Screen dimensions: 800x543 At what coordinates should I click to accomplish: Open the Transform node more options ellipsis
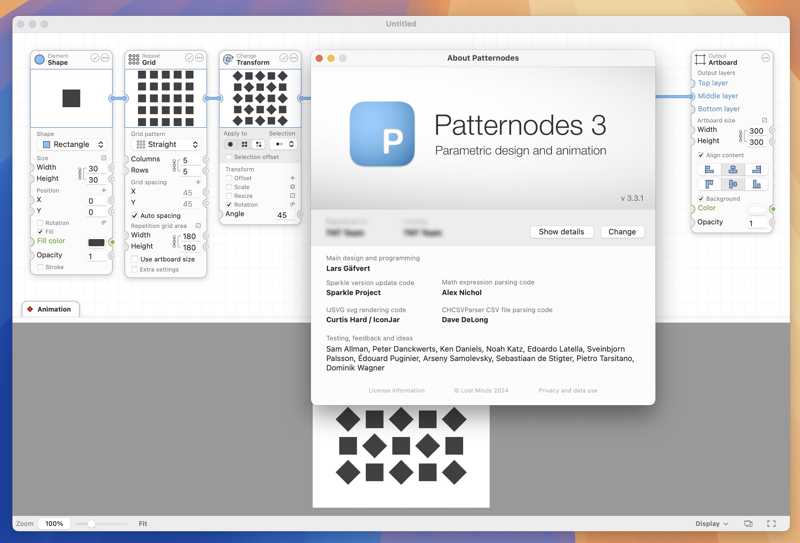click(x=294, y=58)
